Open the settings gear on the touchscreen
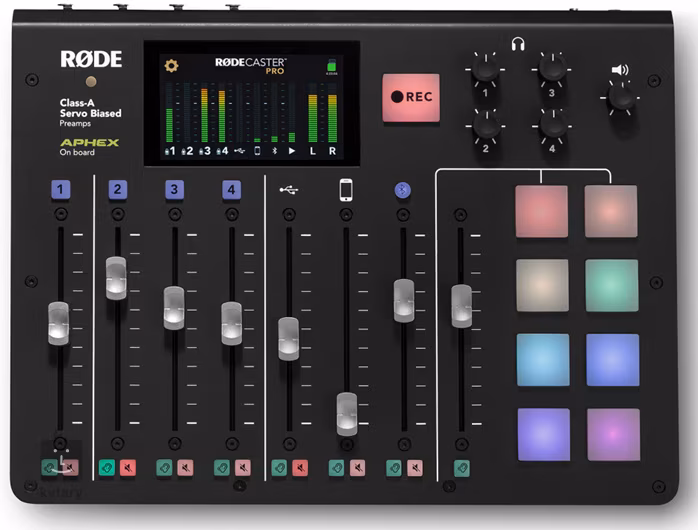This screenshot has height=530, width=698. (x=171, y=66)
